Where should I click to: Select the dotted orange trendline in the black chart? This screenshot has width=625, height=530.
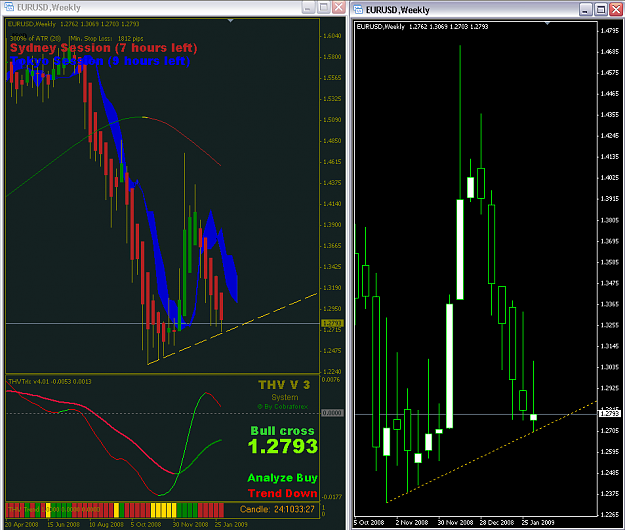(x=491, y=452)
